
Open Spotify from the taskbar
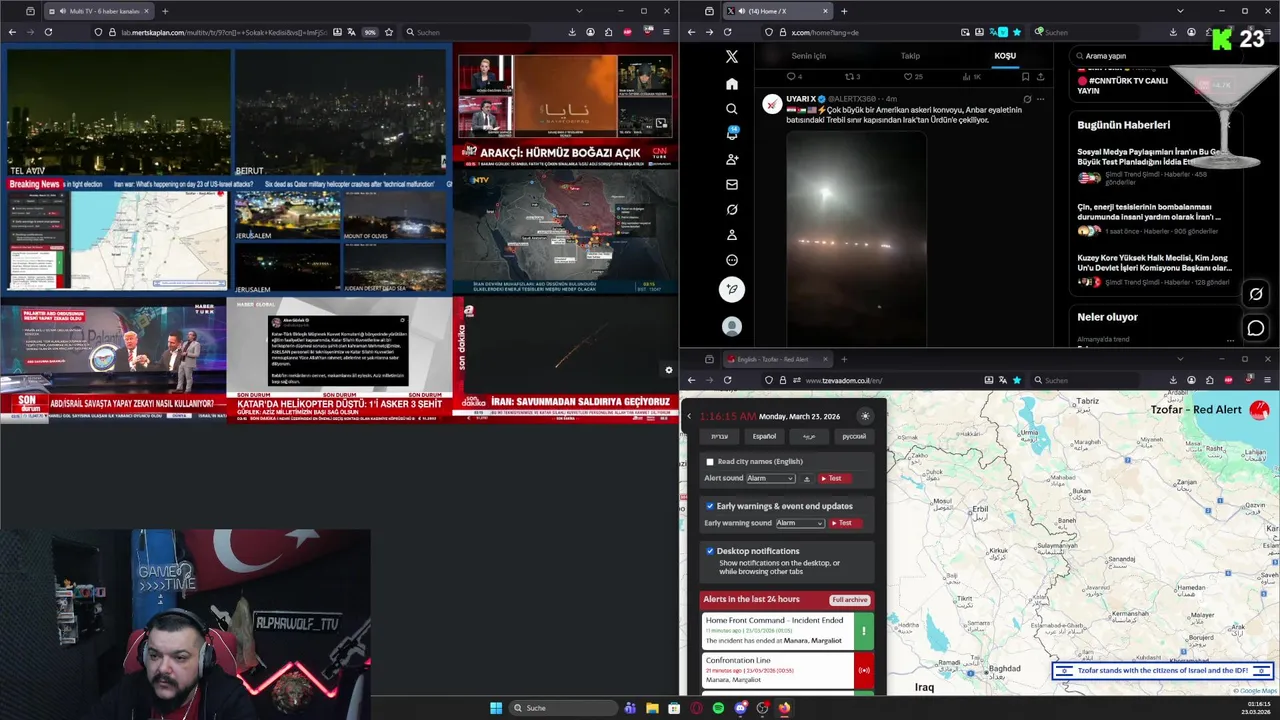pos(718,708)
